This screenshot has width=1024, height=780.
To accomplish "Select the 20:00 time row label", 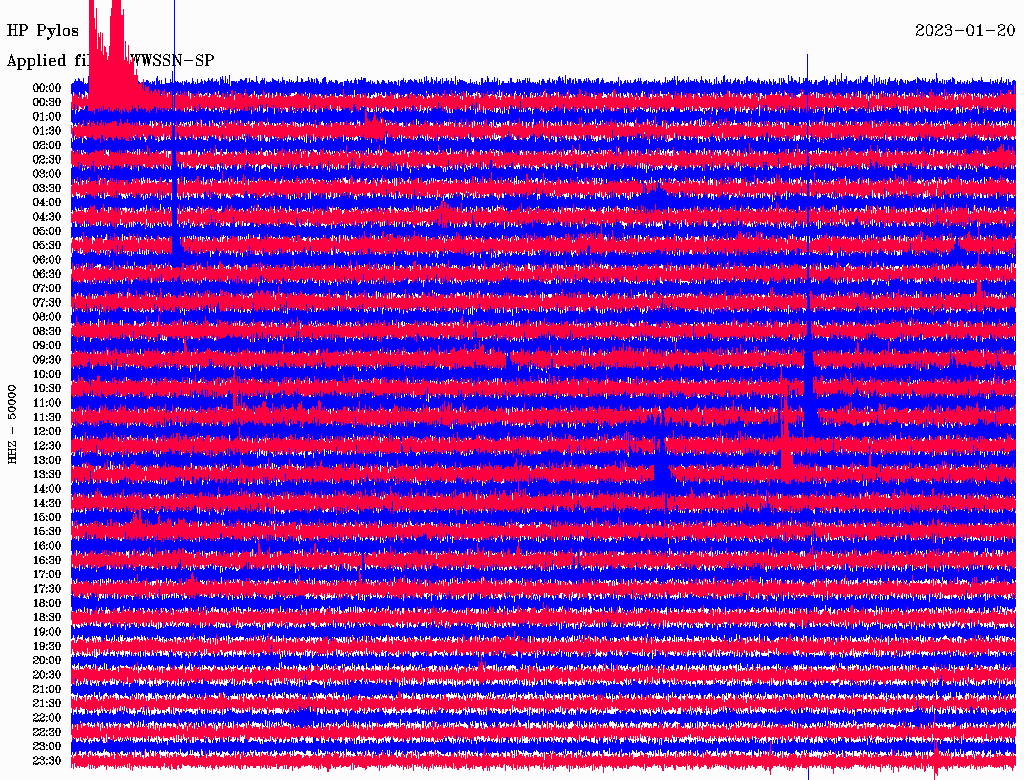I will 47,660.
